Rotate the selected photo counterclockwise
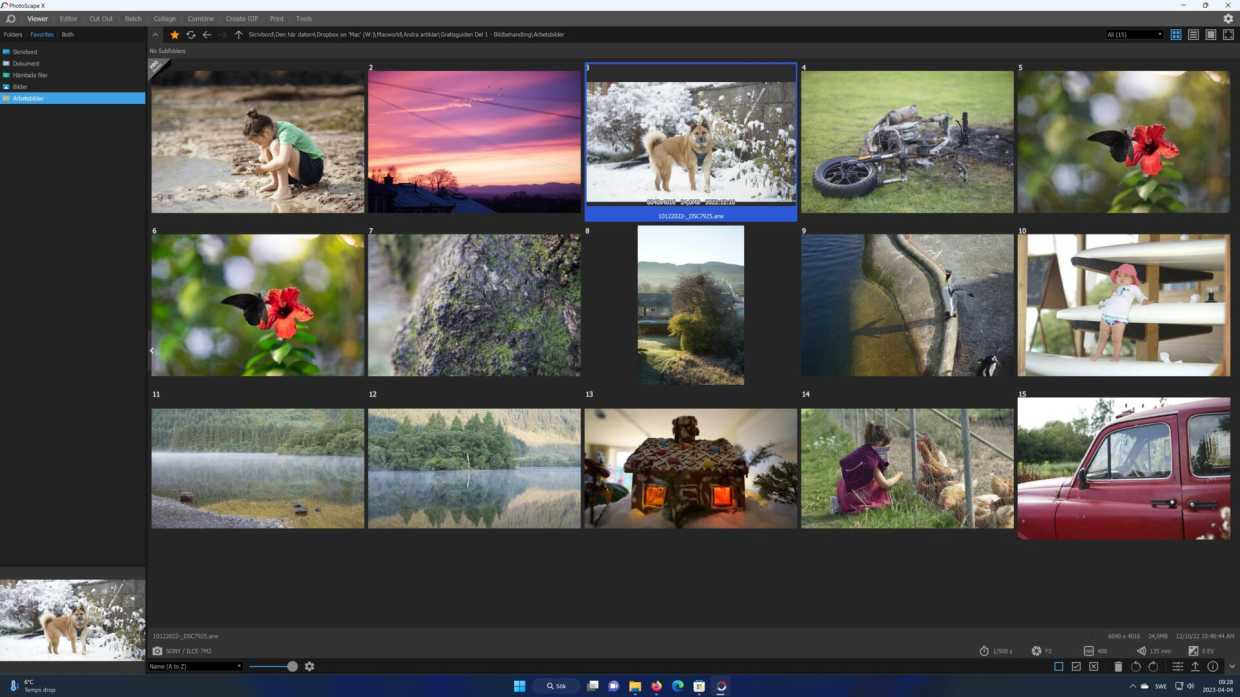1240x697 pixels. tap(1137, 666)
